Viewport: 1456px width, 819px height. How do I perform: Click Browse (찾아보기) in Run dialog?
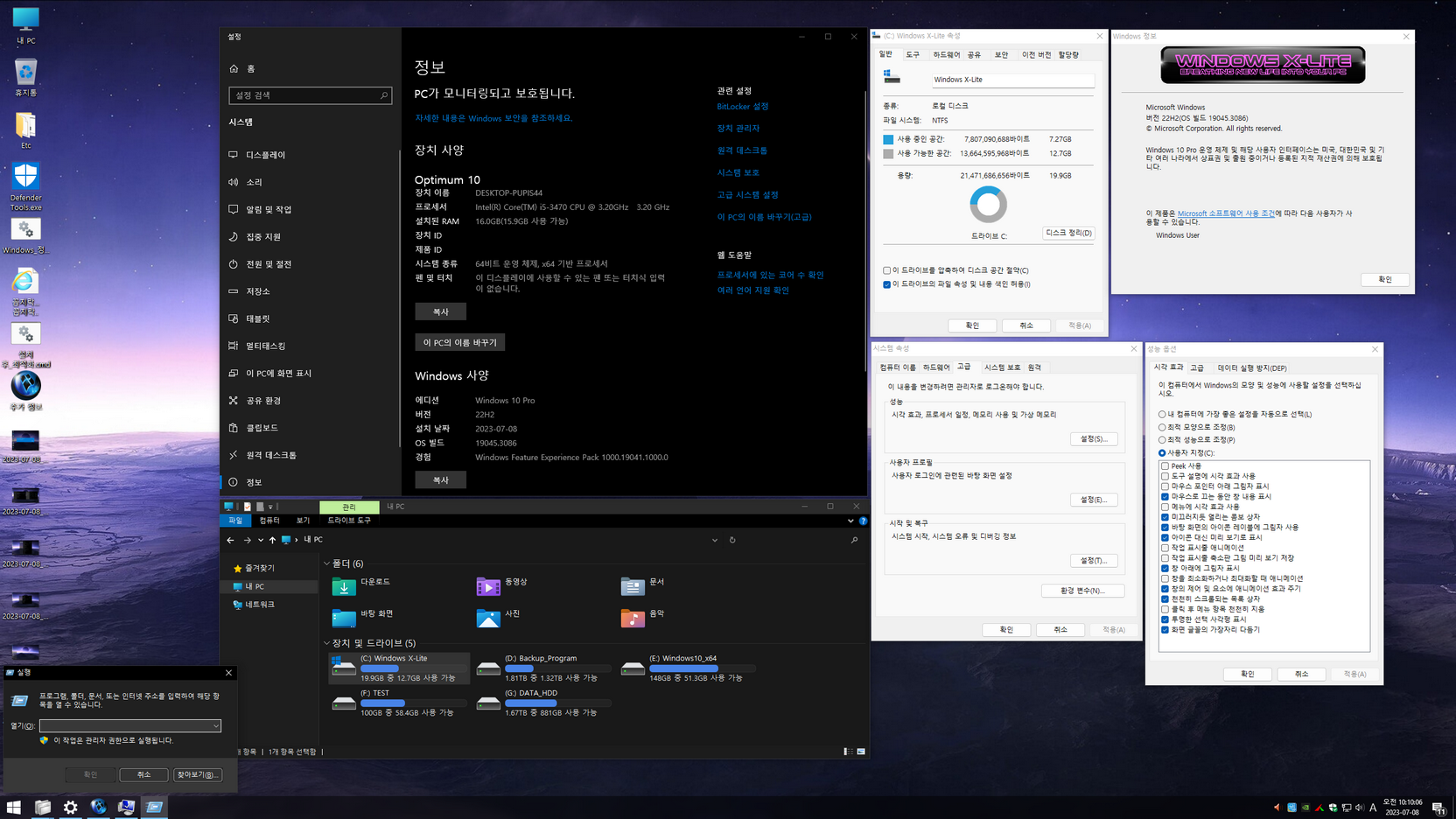click(198, 774)
